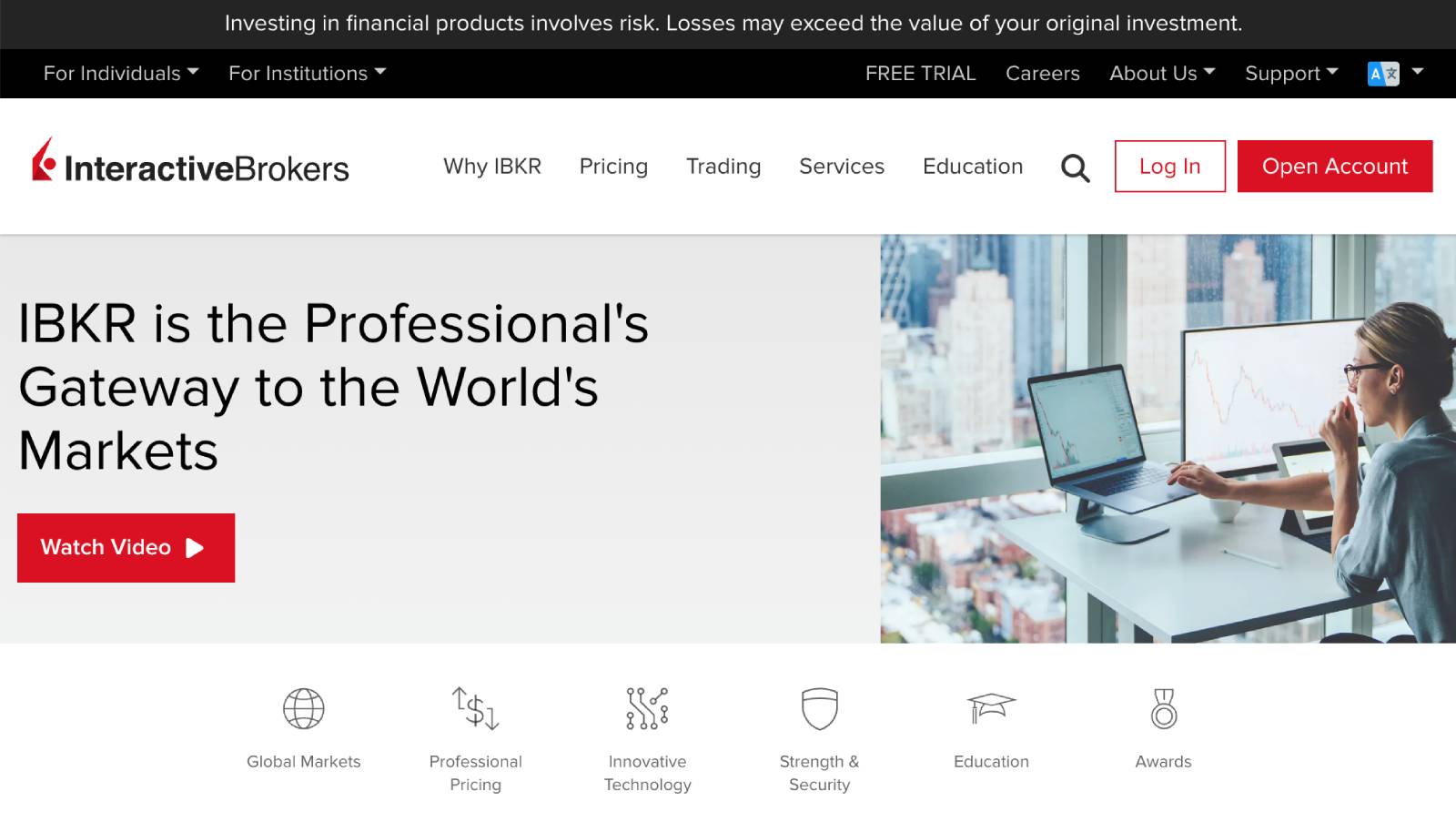The width and height of the screenshot is (1456, 822).
Task: Click the search magnifier icon
Action: point(1075,167)
